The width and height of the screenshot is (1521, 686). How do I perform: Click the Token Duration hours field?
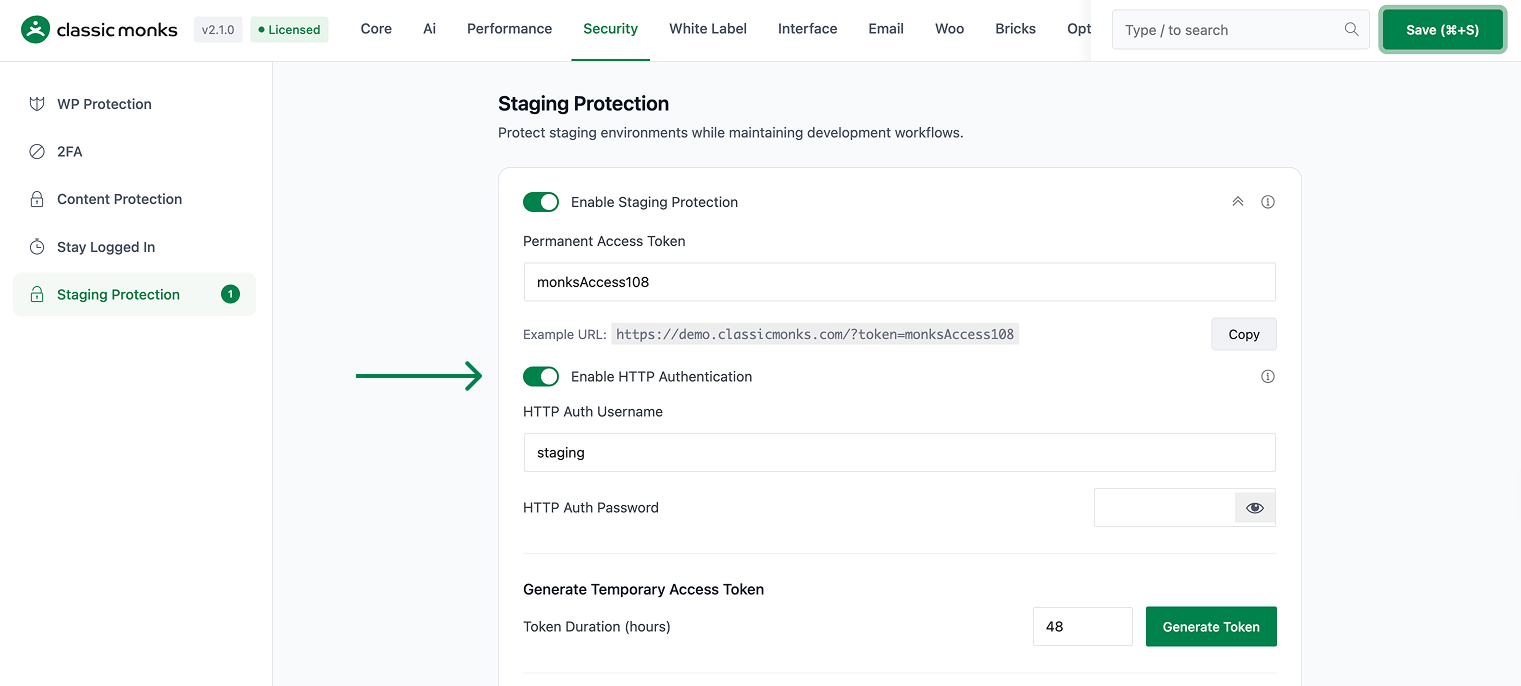pos(1082,627)
